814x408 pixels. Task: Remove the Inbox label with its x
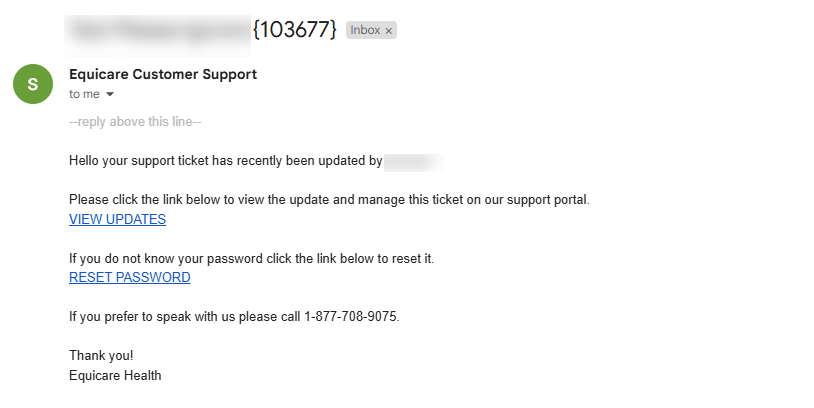point(390,30)
